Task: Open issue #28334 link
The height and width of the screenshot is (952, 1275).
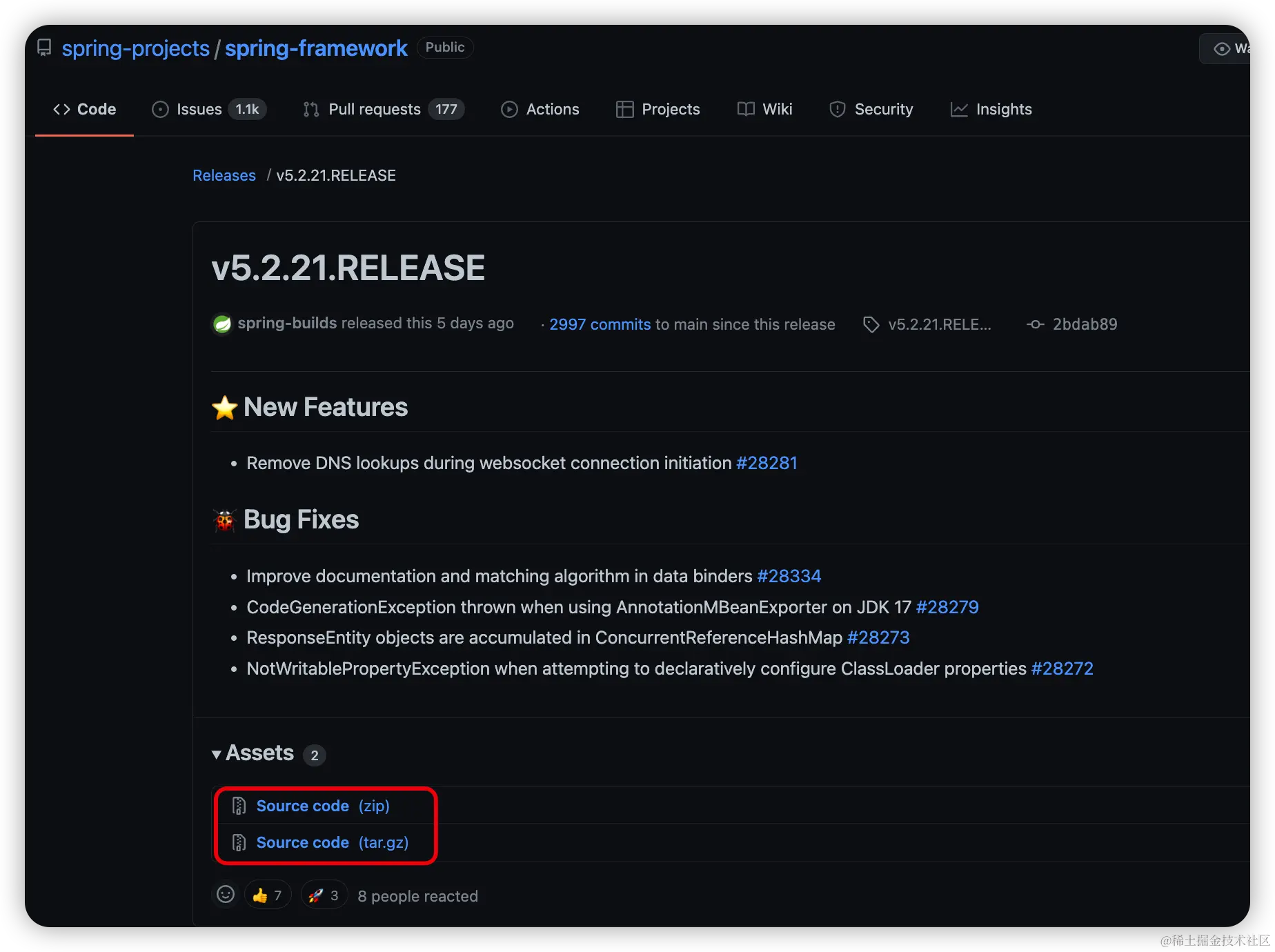Action: (789, 576)
